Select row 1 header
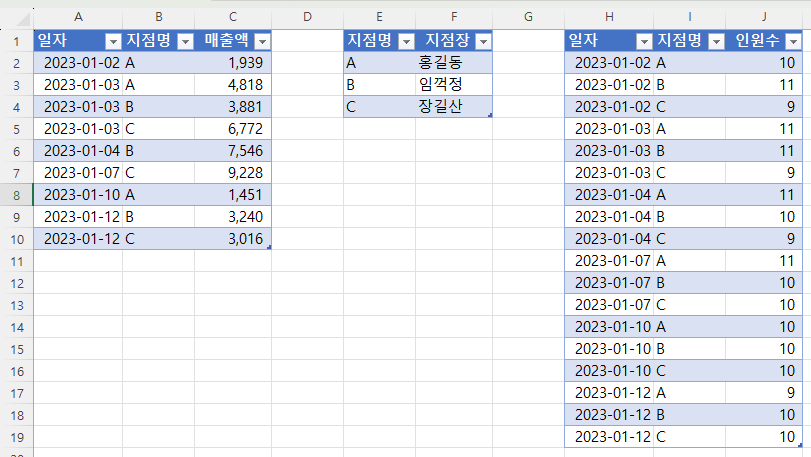The image size is (811, 457). point(17,41)
